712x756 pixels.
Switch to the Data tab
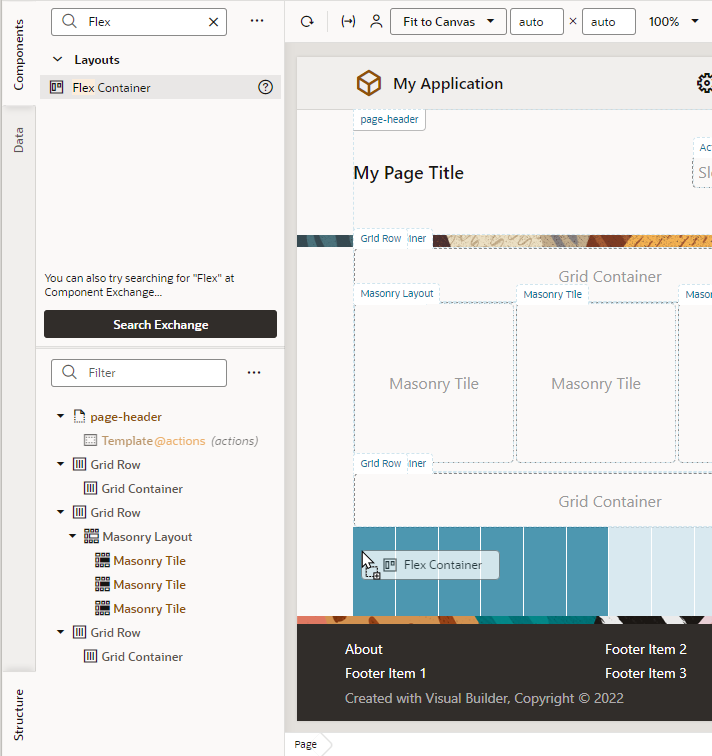click(18, 140)
